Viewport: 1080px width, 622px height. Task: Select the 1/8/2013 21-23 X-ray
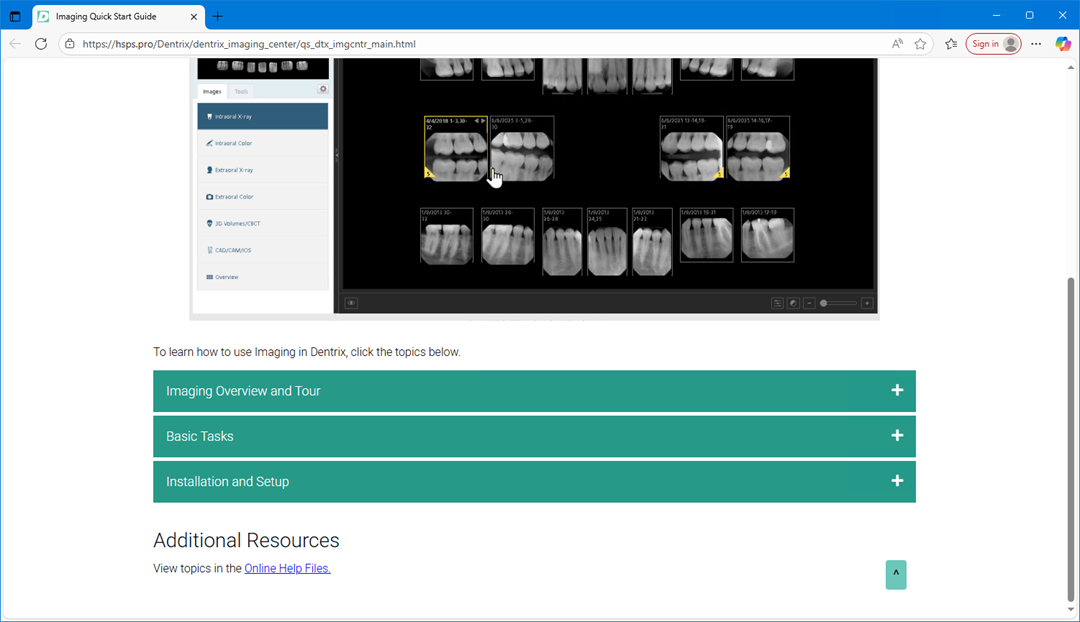coord(652,242)
